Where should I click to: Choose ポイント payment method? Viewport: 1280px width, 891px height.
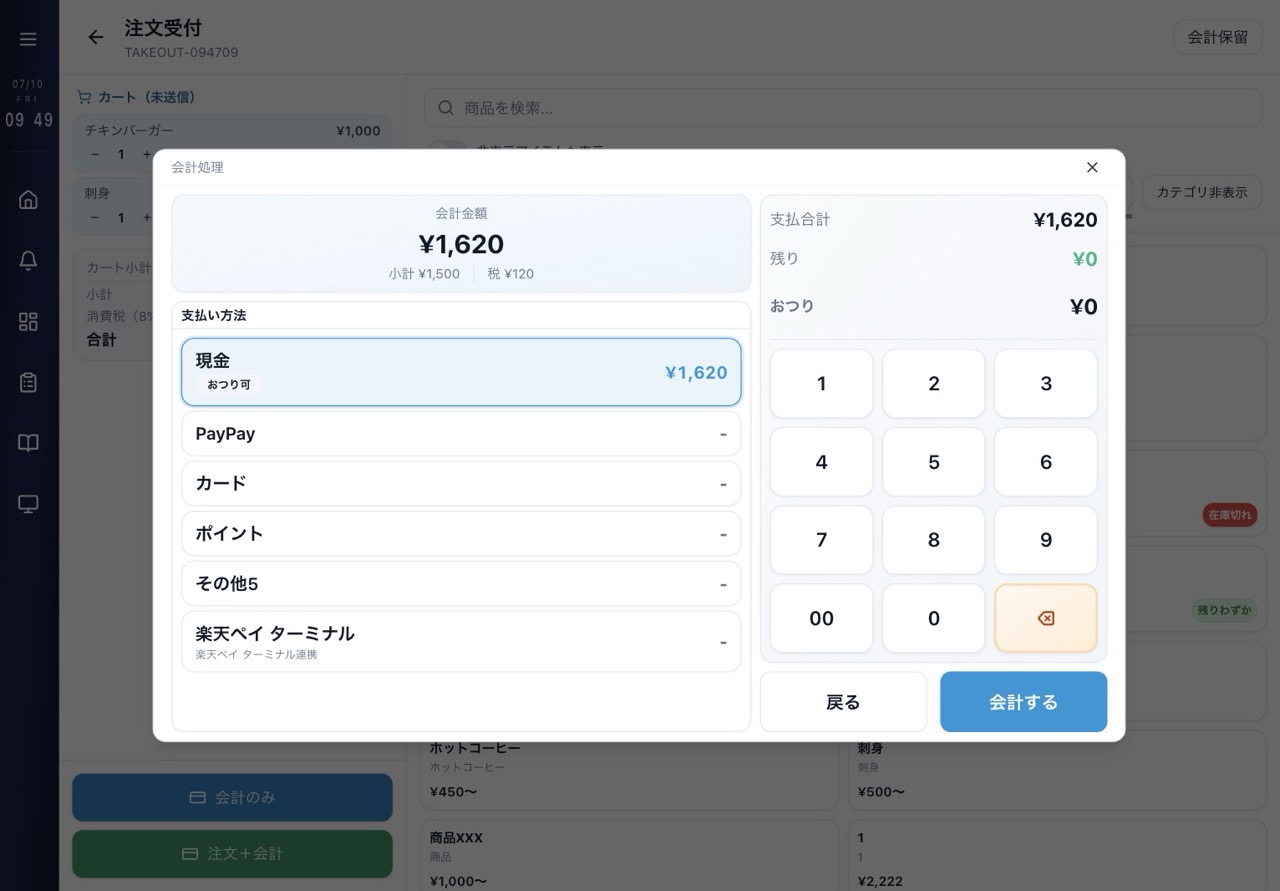pyautogui.click(x=461, y=534)
